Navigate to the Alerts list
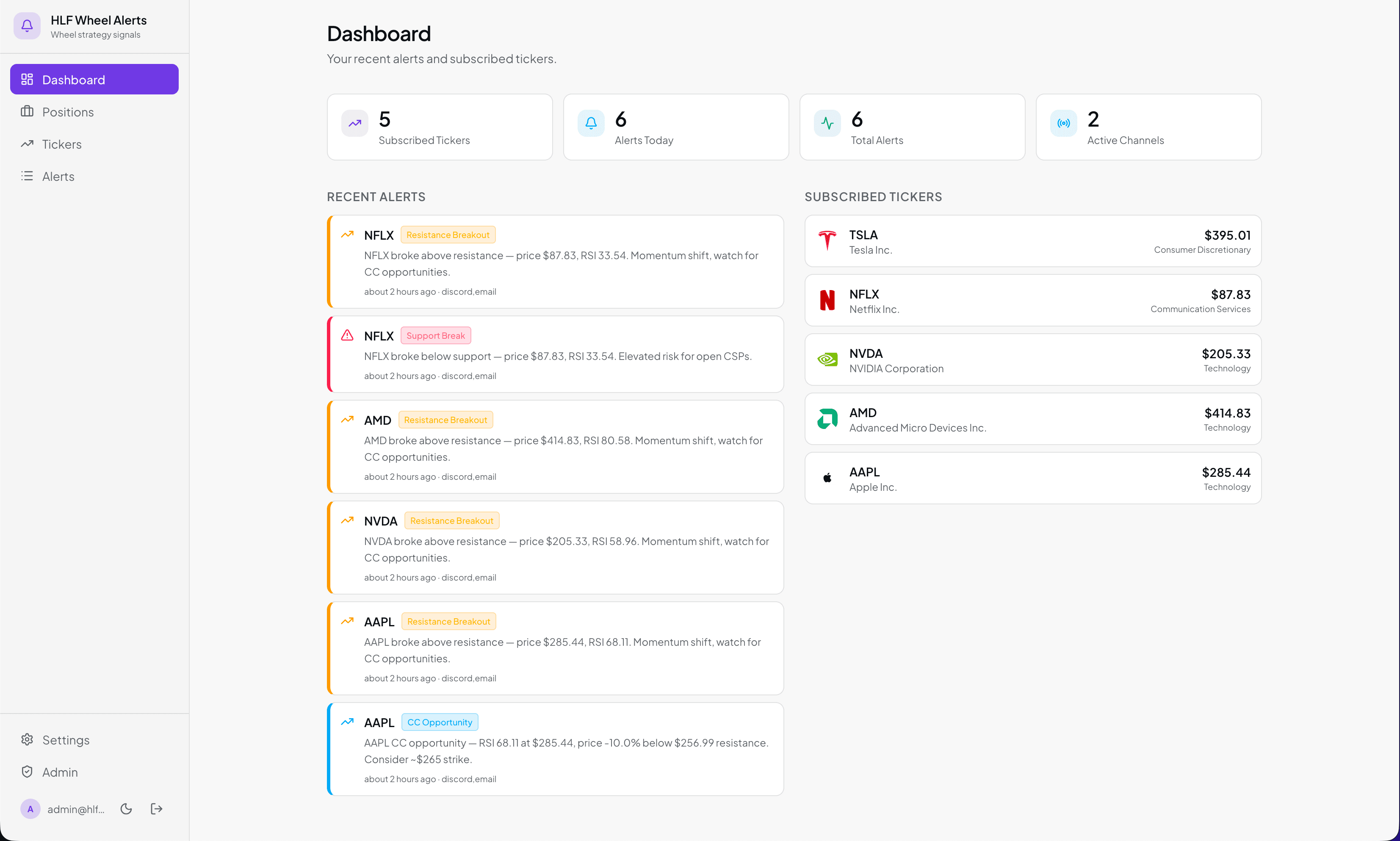1400x841 pixels. tap(94, 176)
